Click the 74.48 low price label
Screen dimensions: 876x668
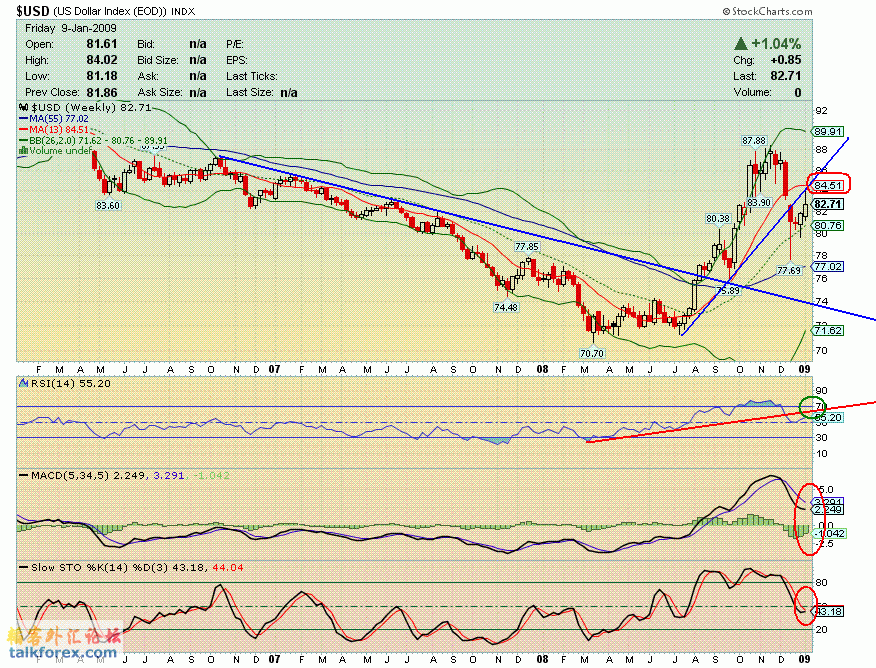[506, 307]
